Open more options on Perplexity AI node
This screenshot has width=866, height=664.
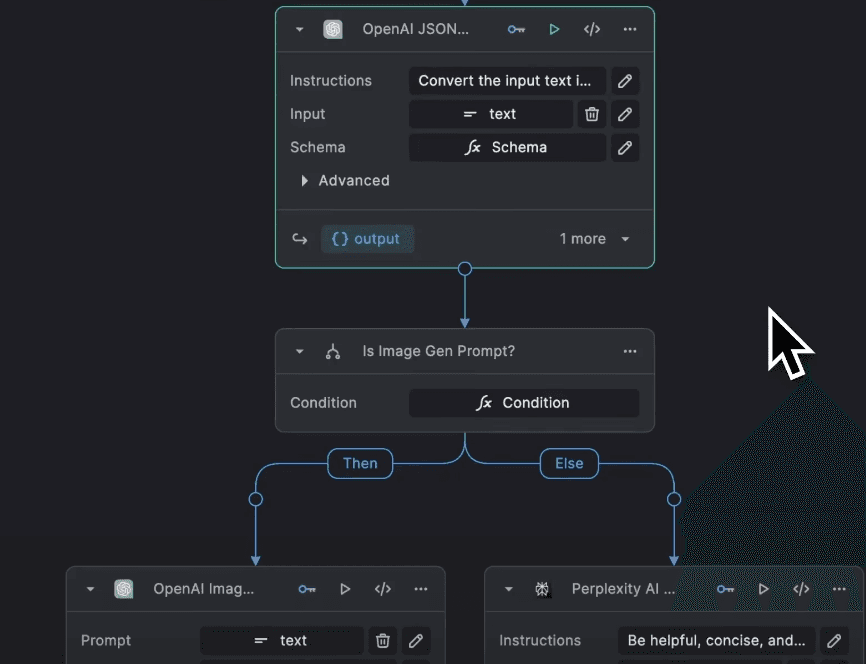coord(839,589)
